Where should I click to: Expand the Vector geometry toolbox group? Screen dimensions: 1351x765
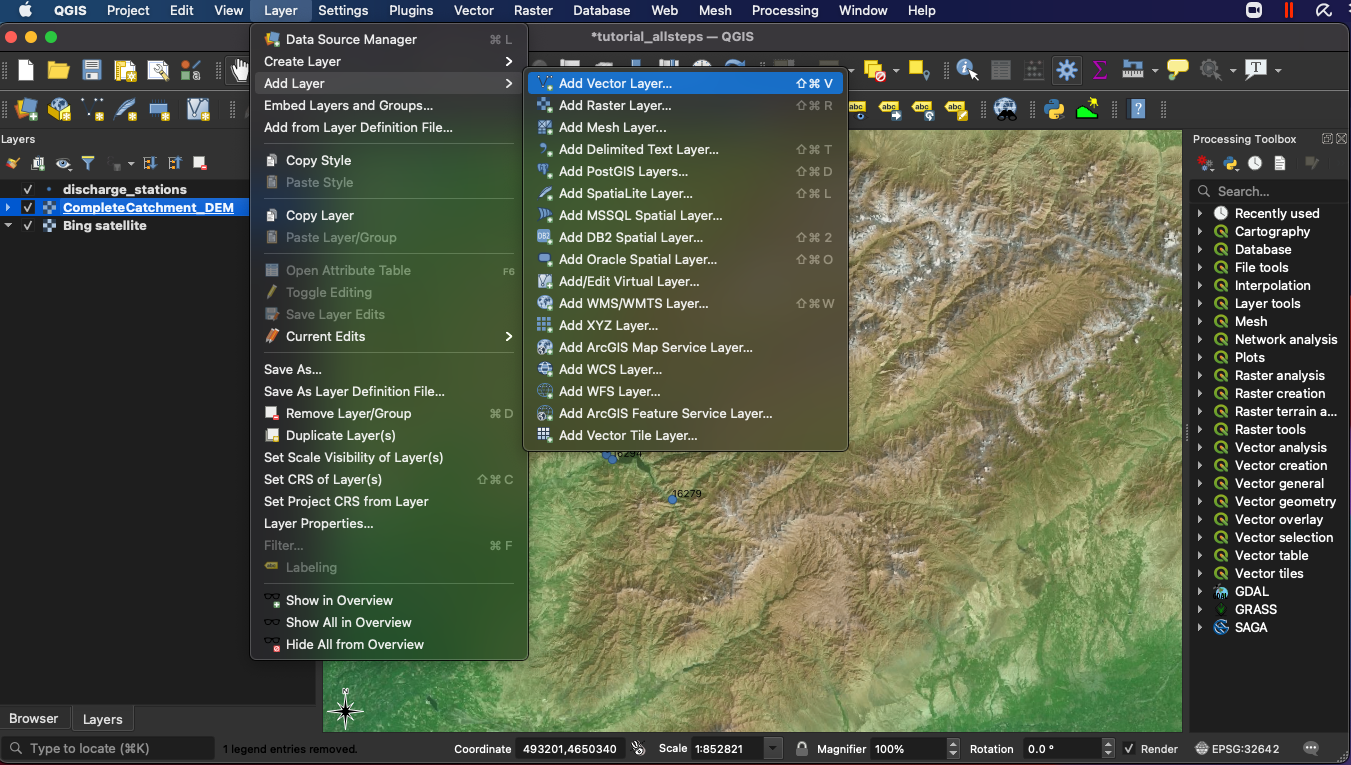click(x=1199, y=501)
